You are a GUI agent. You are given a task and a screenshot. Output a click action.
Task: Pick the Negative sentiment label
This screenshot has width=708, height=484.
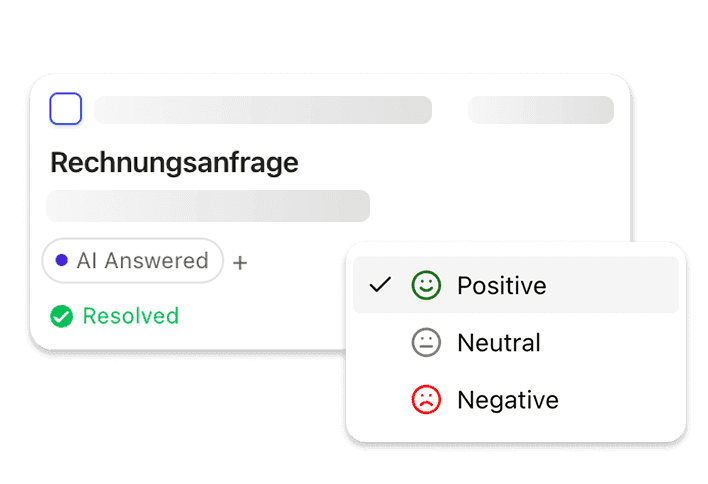click(x=507, y=400)
